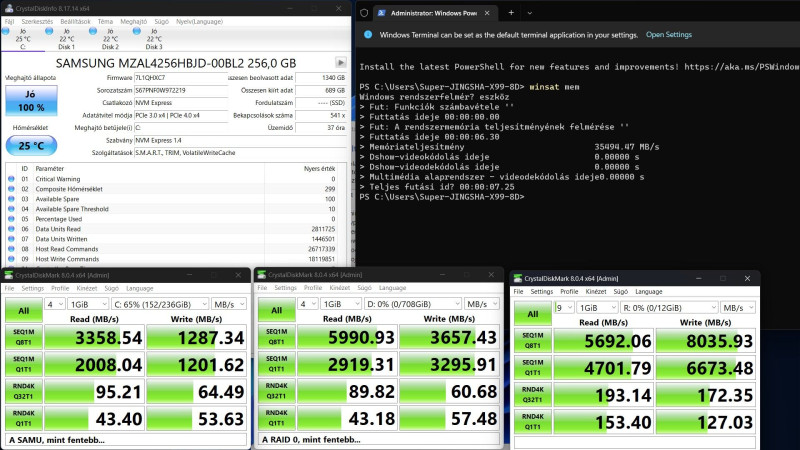This screenshot has height=450, width=800.
Task: Click the next-disk arrow button beside Samsung title
Action: tap(340, 63)
